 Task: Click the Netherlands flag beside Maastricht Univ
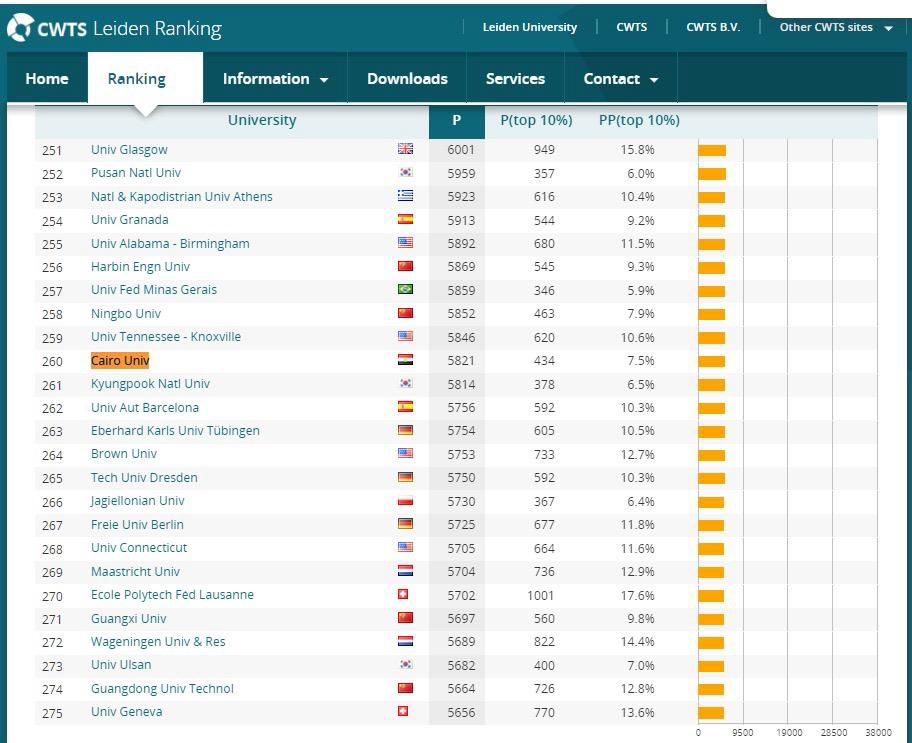(405, 571)
